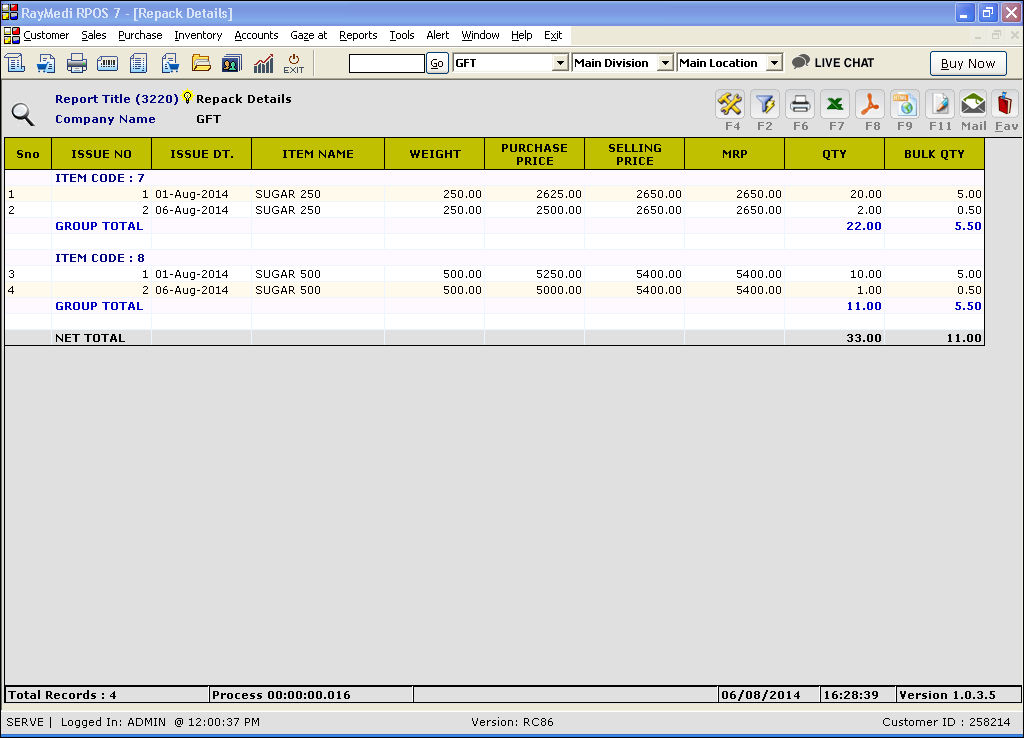This screenshot has width=1024, height=738.
Task: Open the F4 tools settings icon
Action: [x=732, y=104]
